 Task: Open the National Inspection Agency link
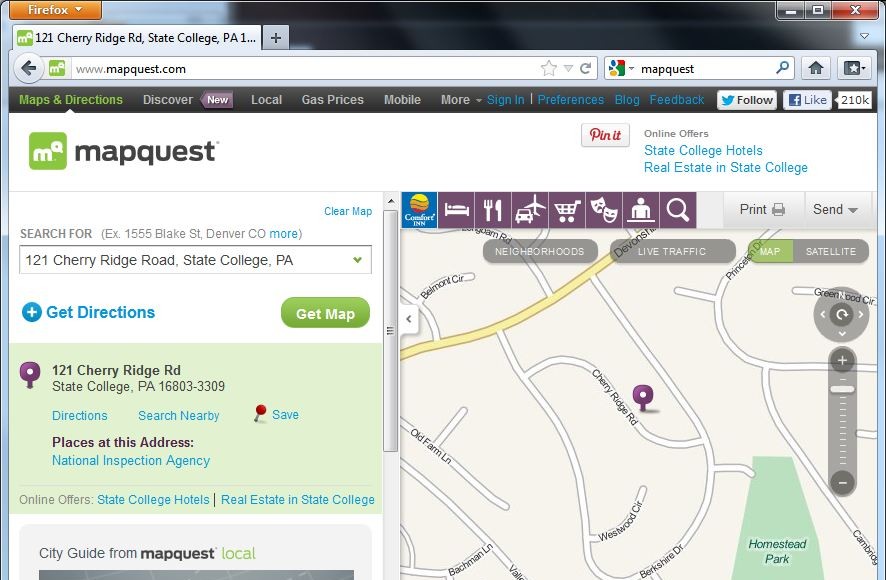pyautogui.click(x=131, y=461)
